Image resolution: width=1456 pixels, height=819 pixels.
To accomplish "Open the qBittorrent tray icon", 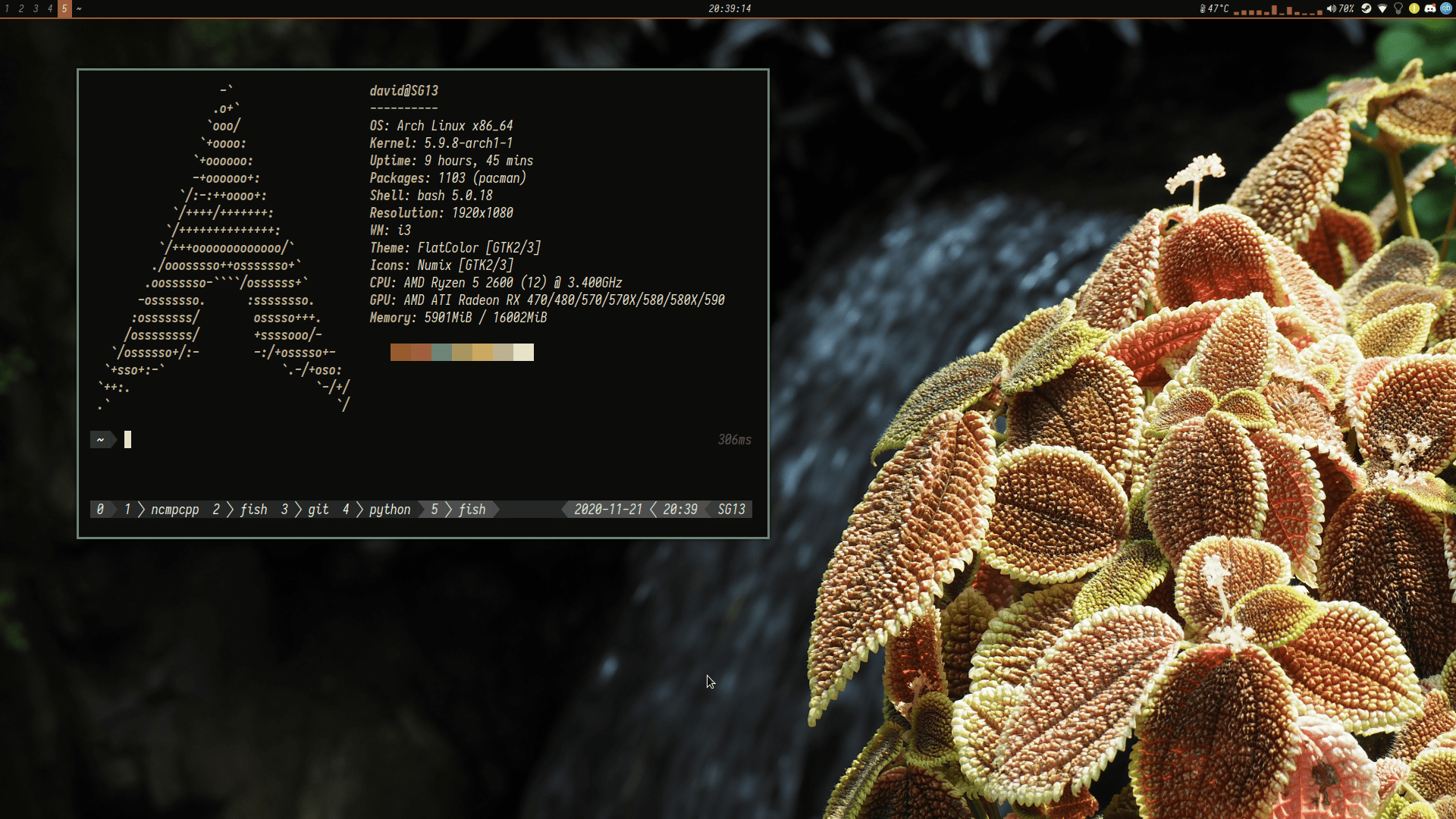I will pyautogui.click(x=1446, y=8).
